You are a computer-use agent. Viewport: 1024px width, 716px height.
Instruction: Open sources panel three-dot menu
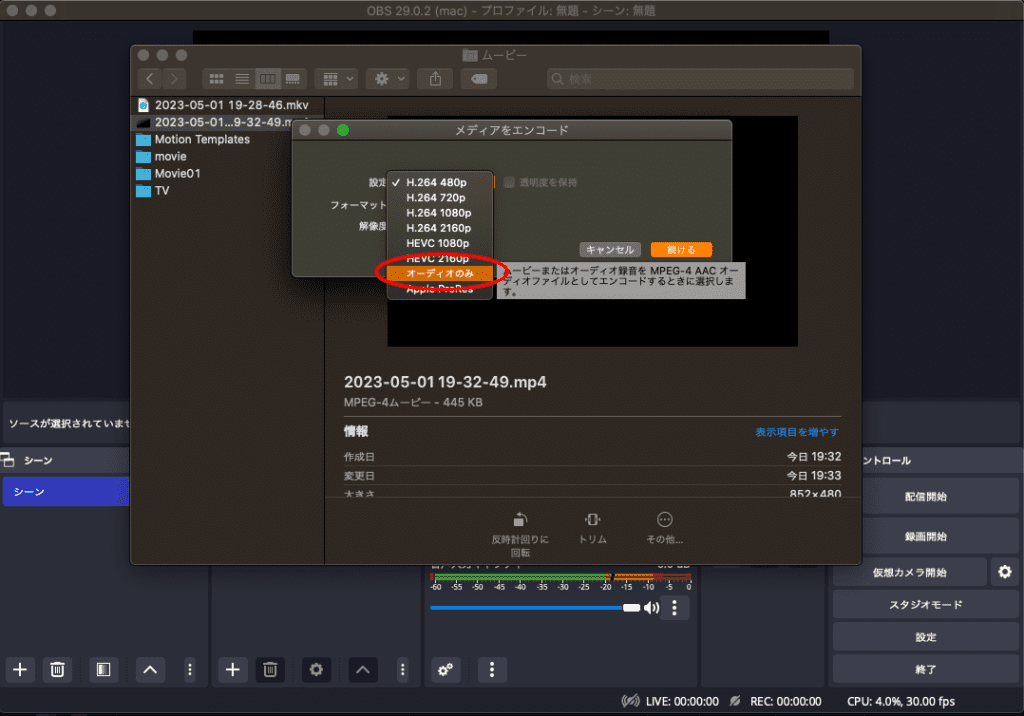(x=402, y=670)
